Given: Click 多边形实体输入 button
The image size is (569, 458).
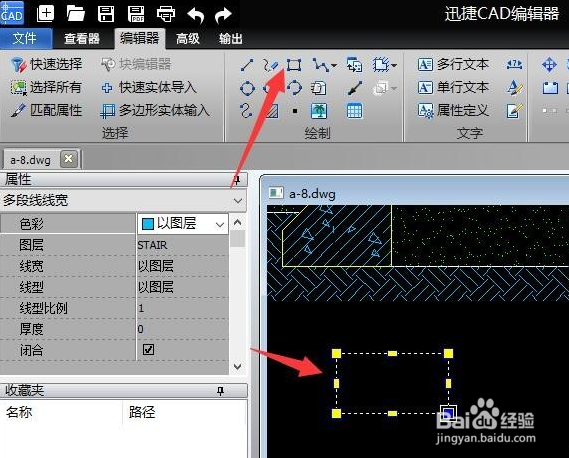Looking at the screenshot, I should [155, 111].
